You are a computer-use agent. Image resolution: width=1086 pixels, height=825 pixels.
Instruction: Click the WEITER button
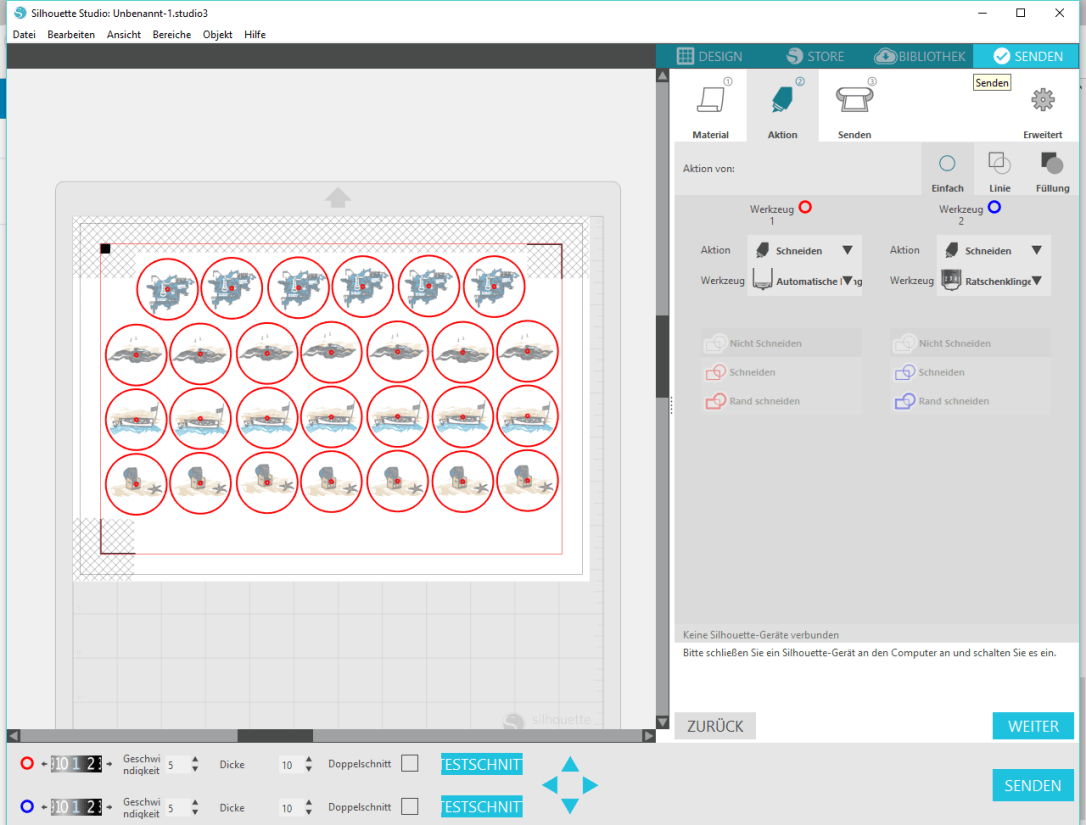point(1033,726)
